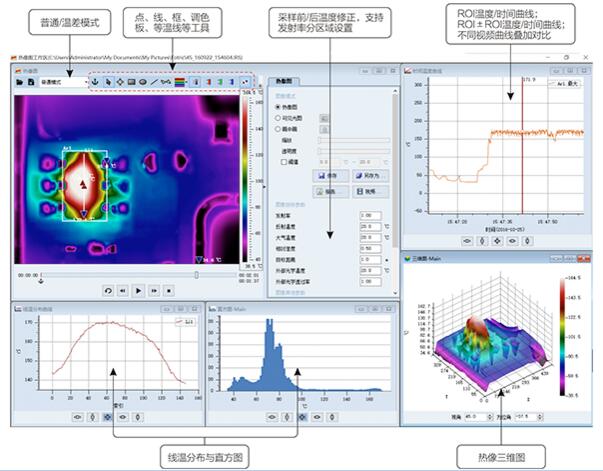
Task: Switch to the 热像图 settings tab
Action: pos(281,81)
